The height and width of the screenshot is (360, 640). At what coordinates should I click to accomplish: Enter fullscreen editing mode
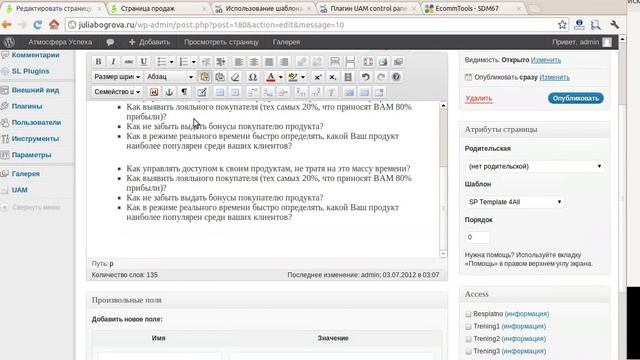point(368,62)
